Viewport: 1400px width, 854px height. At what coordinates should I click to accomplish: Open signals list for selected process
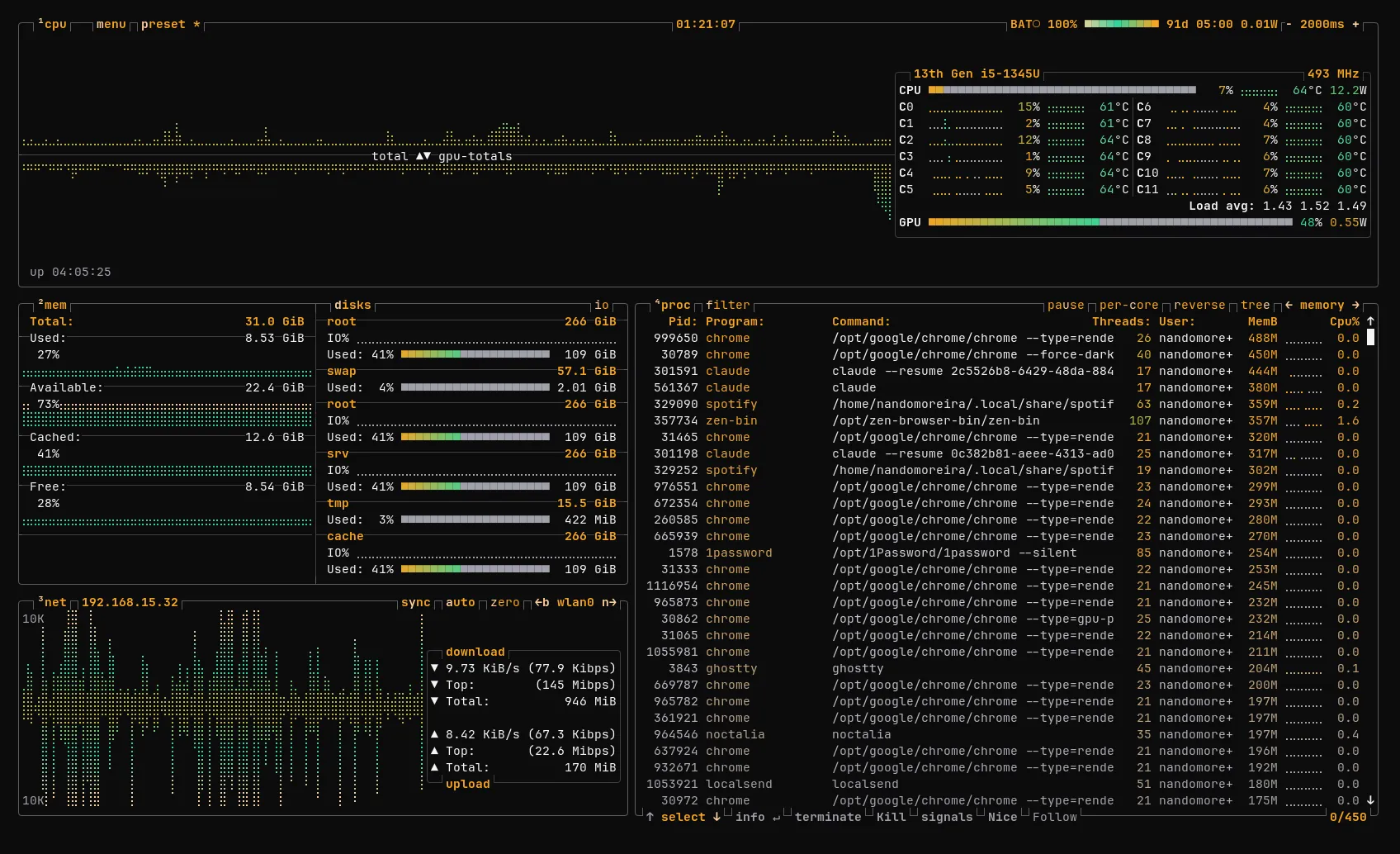947,817
